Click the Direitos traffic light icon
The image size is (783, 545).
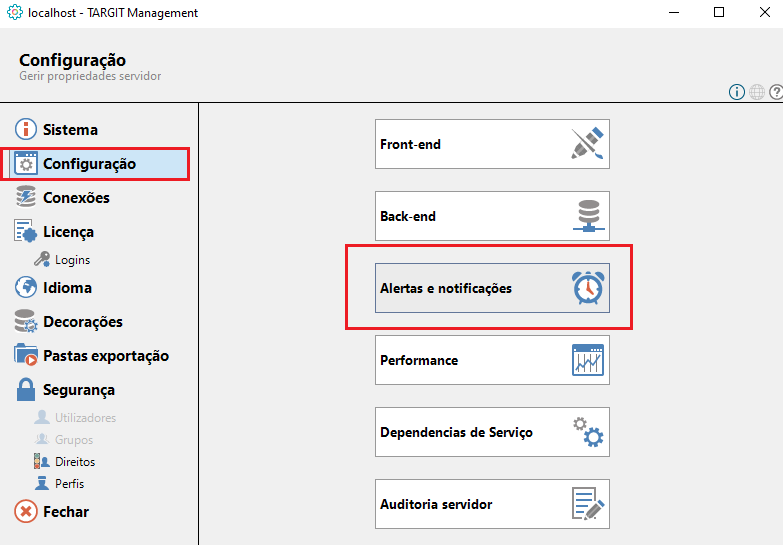(42, 461)
